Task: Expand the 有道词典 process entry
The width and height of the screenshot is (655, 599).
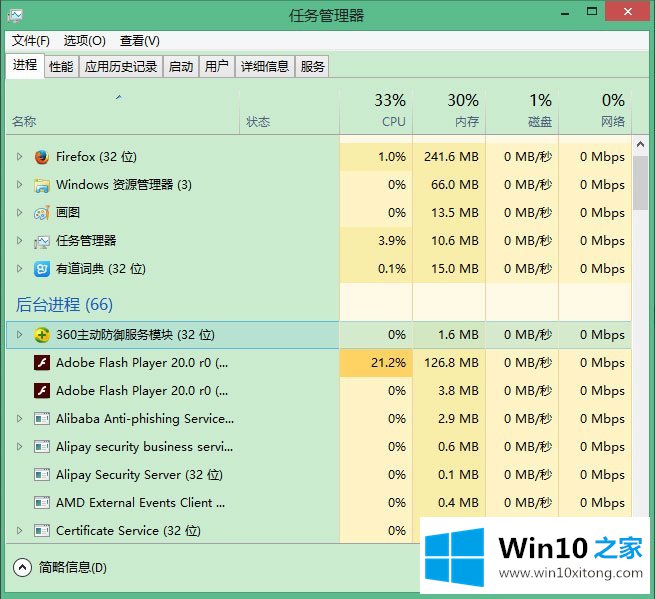Action: point(19,269)
